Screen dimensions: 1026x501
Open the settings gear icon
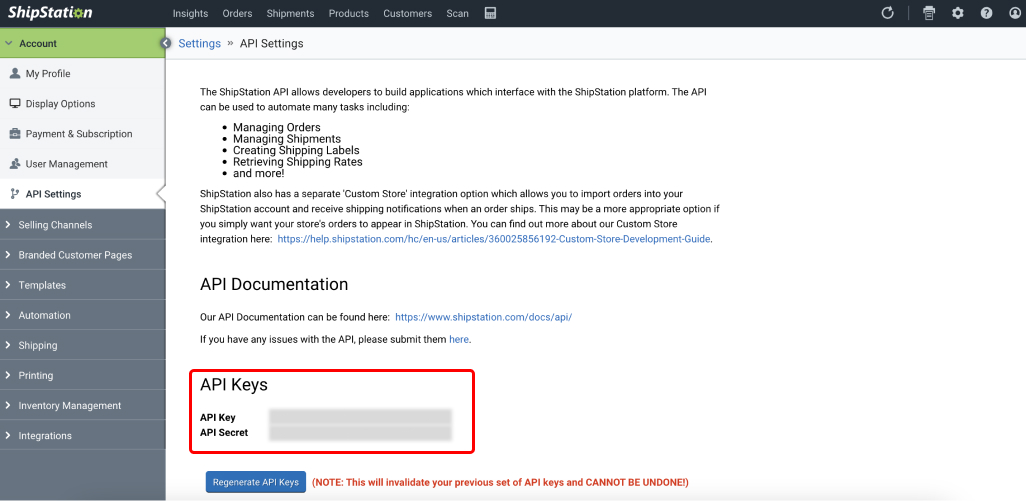tap(958, 13)
